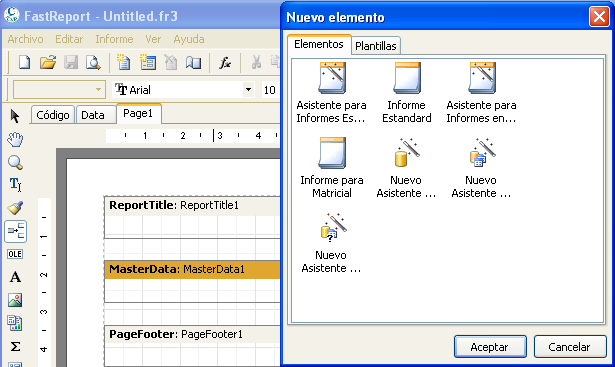This screenshot has height=367, width=615.
Task: Expand the Arial font dropdown
Action: click(x=248, y=90)
